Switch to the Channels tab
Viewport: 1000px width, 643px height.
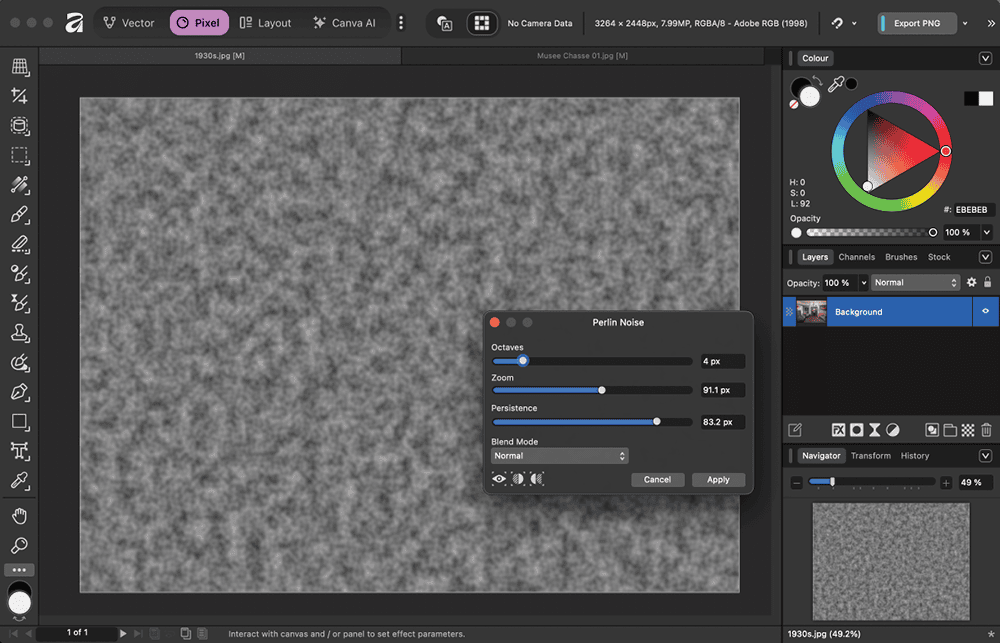[x=856, y=257]
